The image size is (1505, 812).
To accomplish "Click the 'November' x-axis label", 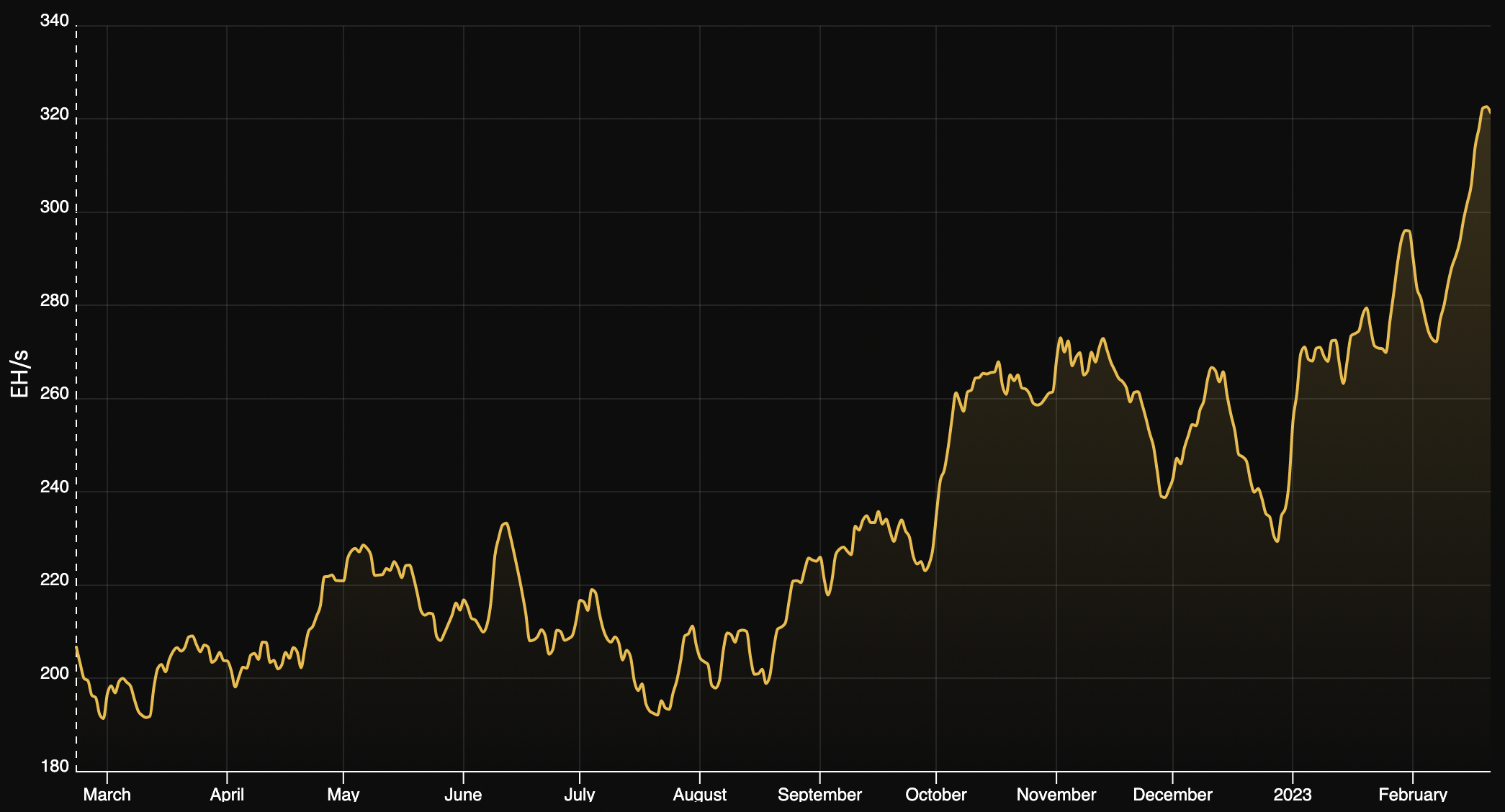I will [1056, 795].
